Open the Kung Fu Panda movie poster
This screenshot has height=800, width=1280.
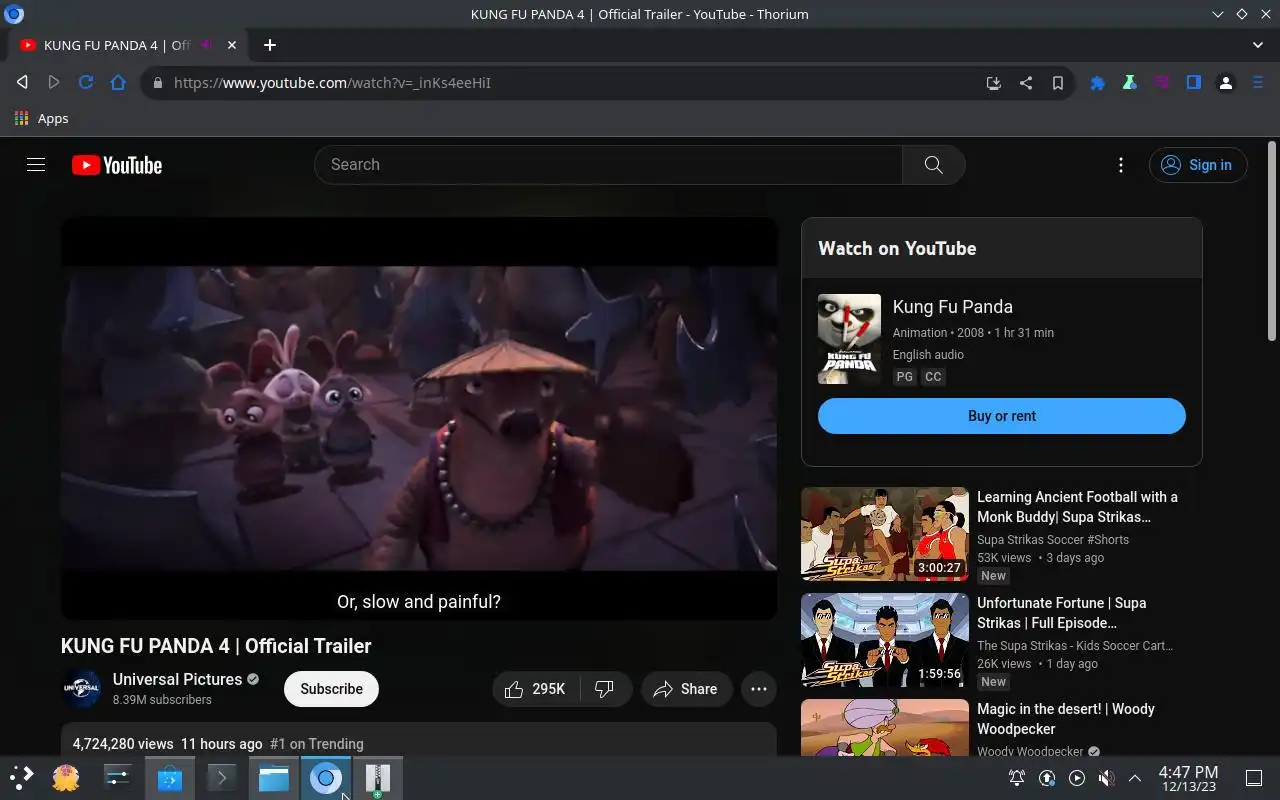[x=849, y=339]
